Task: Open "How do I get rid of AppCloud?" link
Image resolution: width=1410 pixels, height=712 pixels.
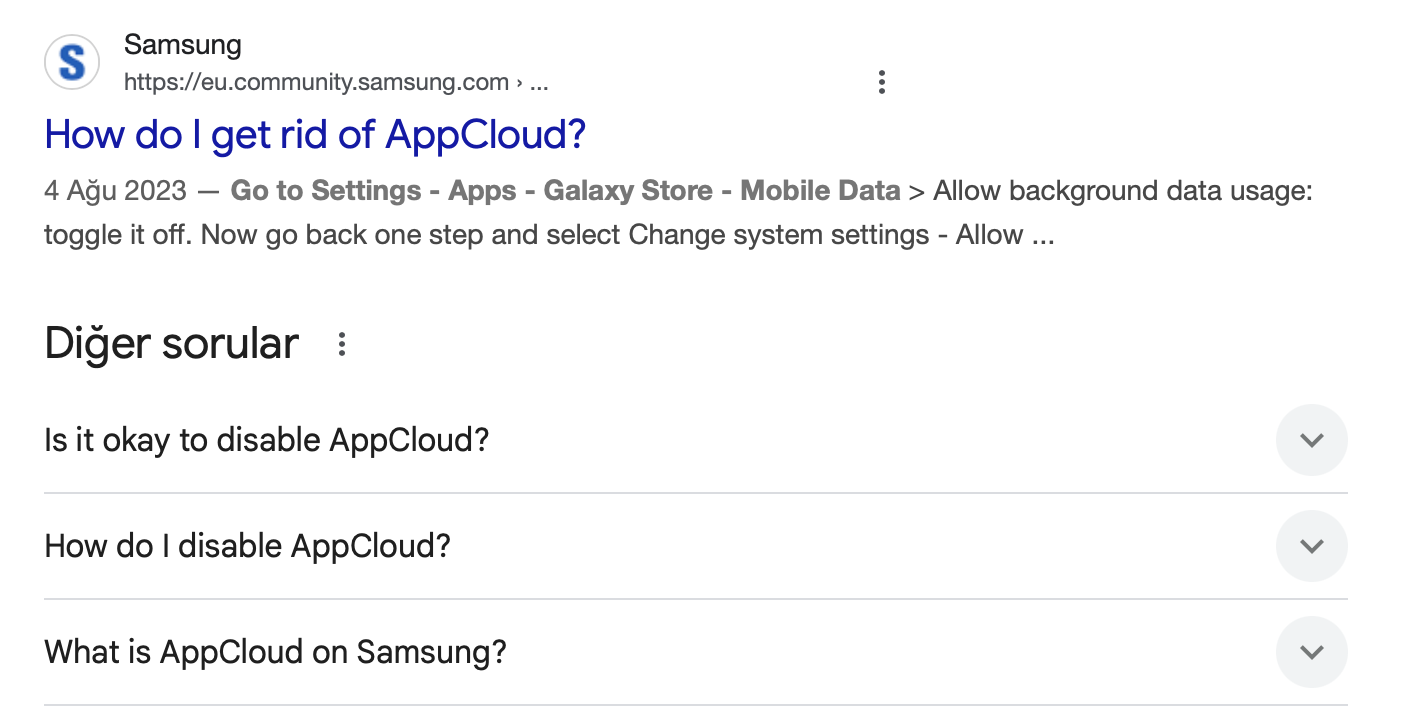Action: [315, 134]
